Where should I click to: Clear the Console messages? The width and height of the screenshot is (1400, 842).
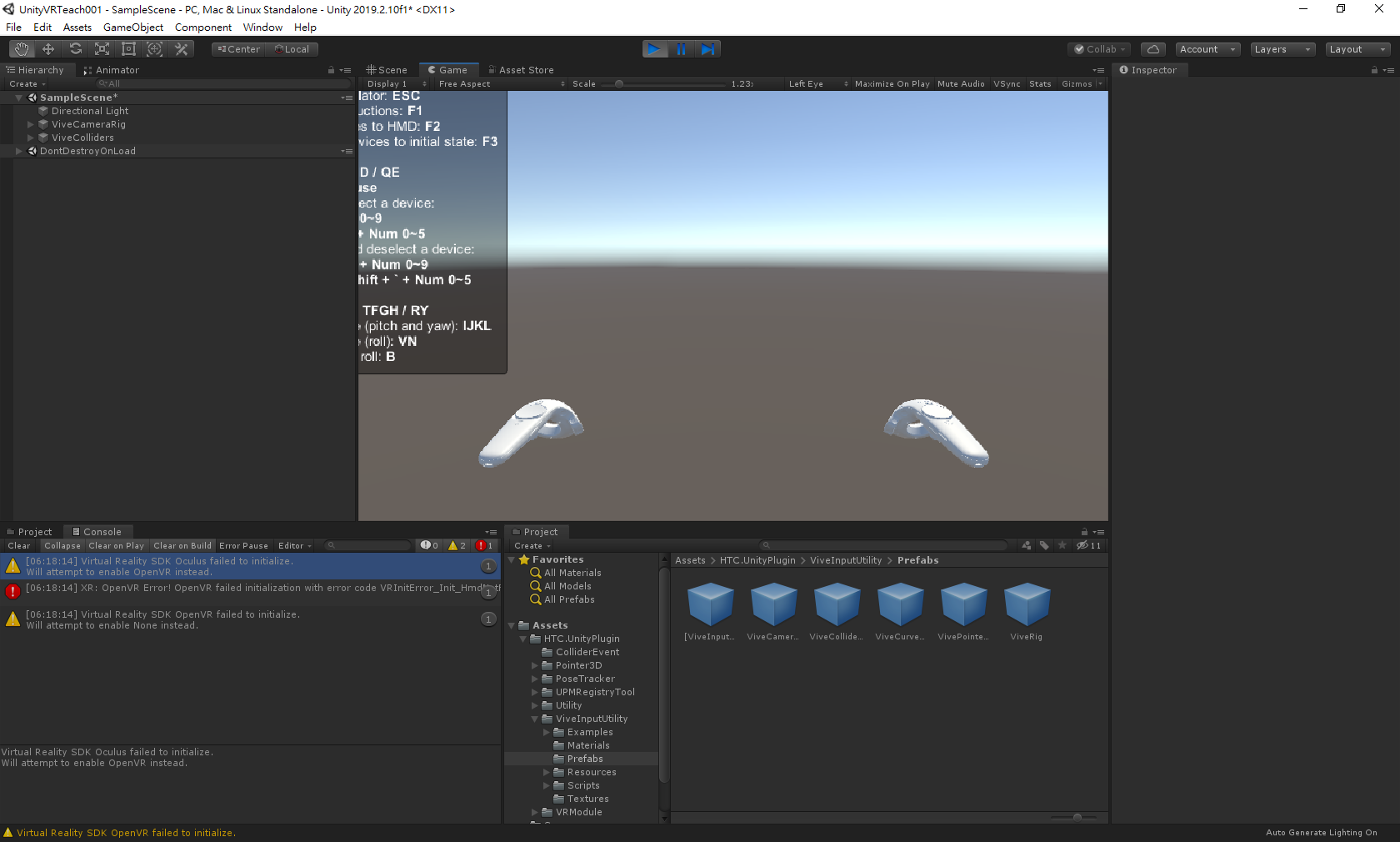(x=19, y=545)
